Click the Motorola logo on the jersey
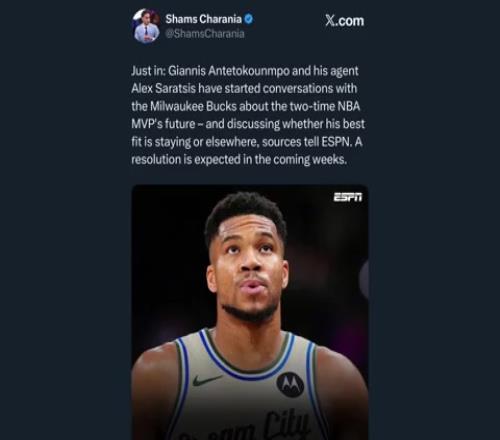The height and width of the screenshot is (440, 500). pos(290,384)
